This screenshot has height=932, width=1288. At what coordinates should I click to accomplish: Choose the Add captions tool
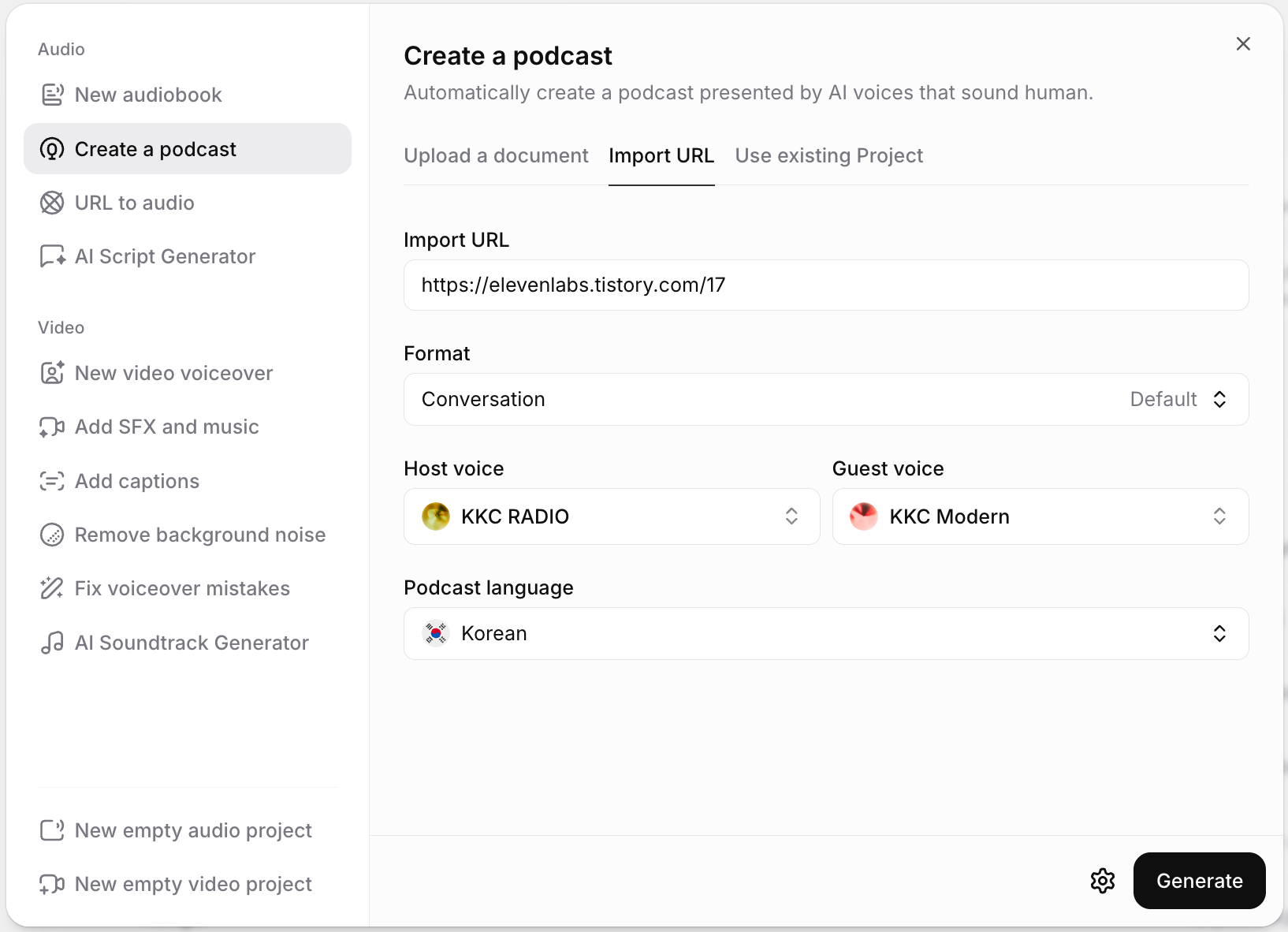pyautogui.click(x=136, y=481)
